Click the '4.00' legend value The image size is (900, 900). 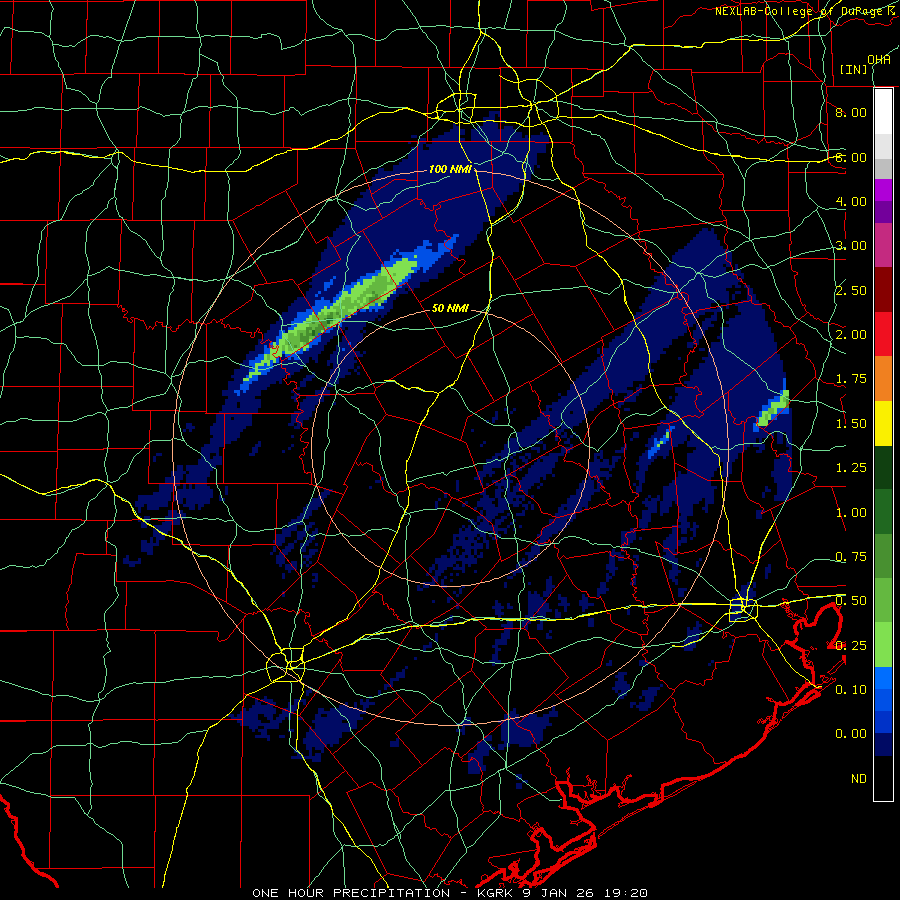(851, 201)
